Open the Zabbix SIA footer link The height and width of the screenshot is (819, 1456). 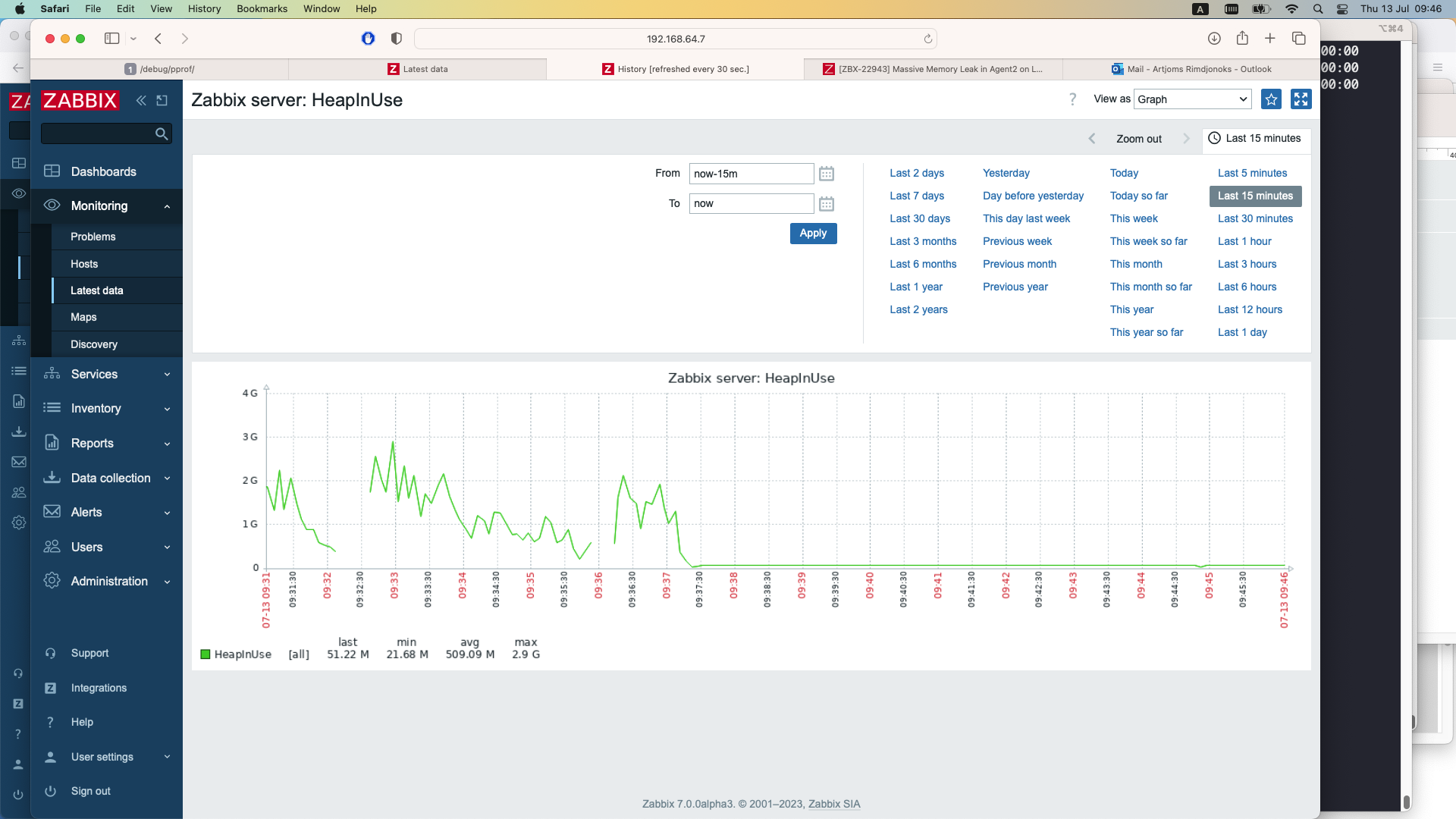834,805
